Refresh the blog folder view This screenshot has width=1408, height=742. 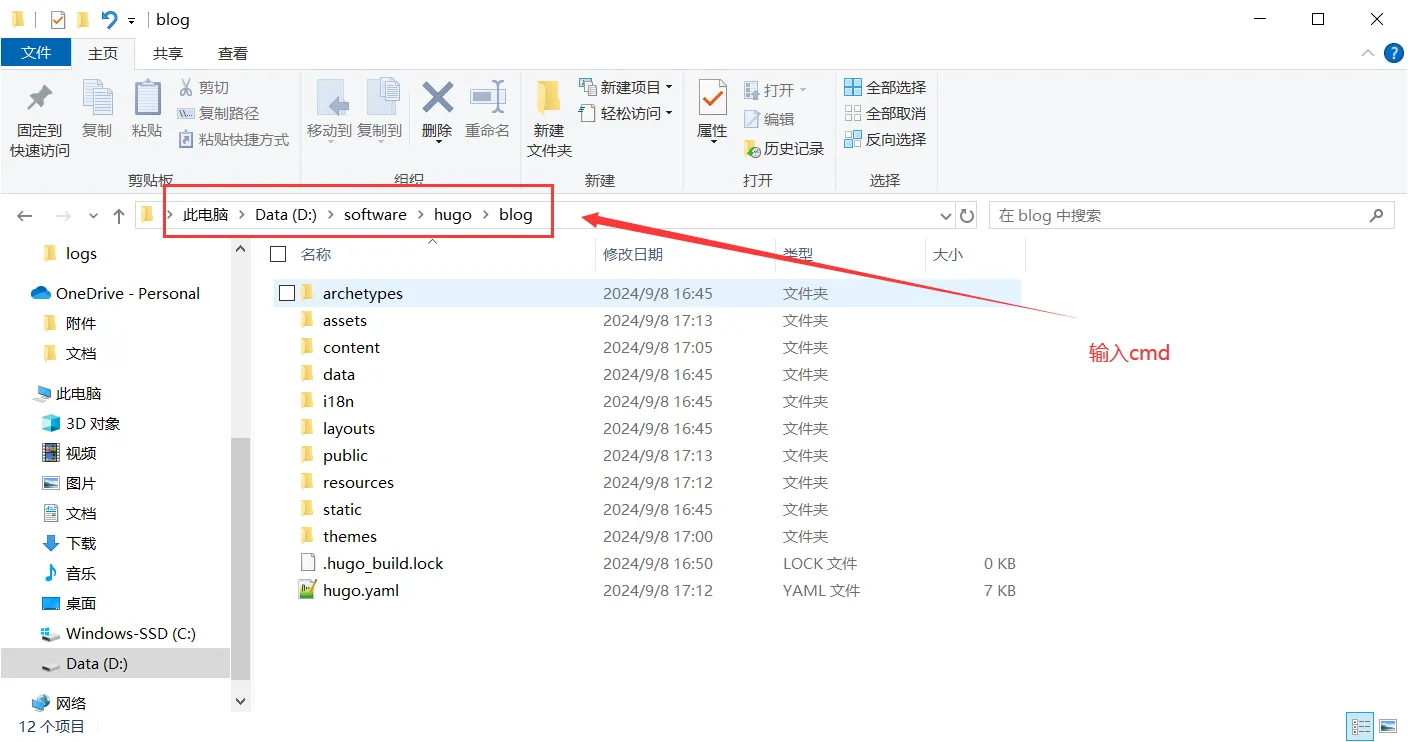(967, 216)
